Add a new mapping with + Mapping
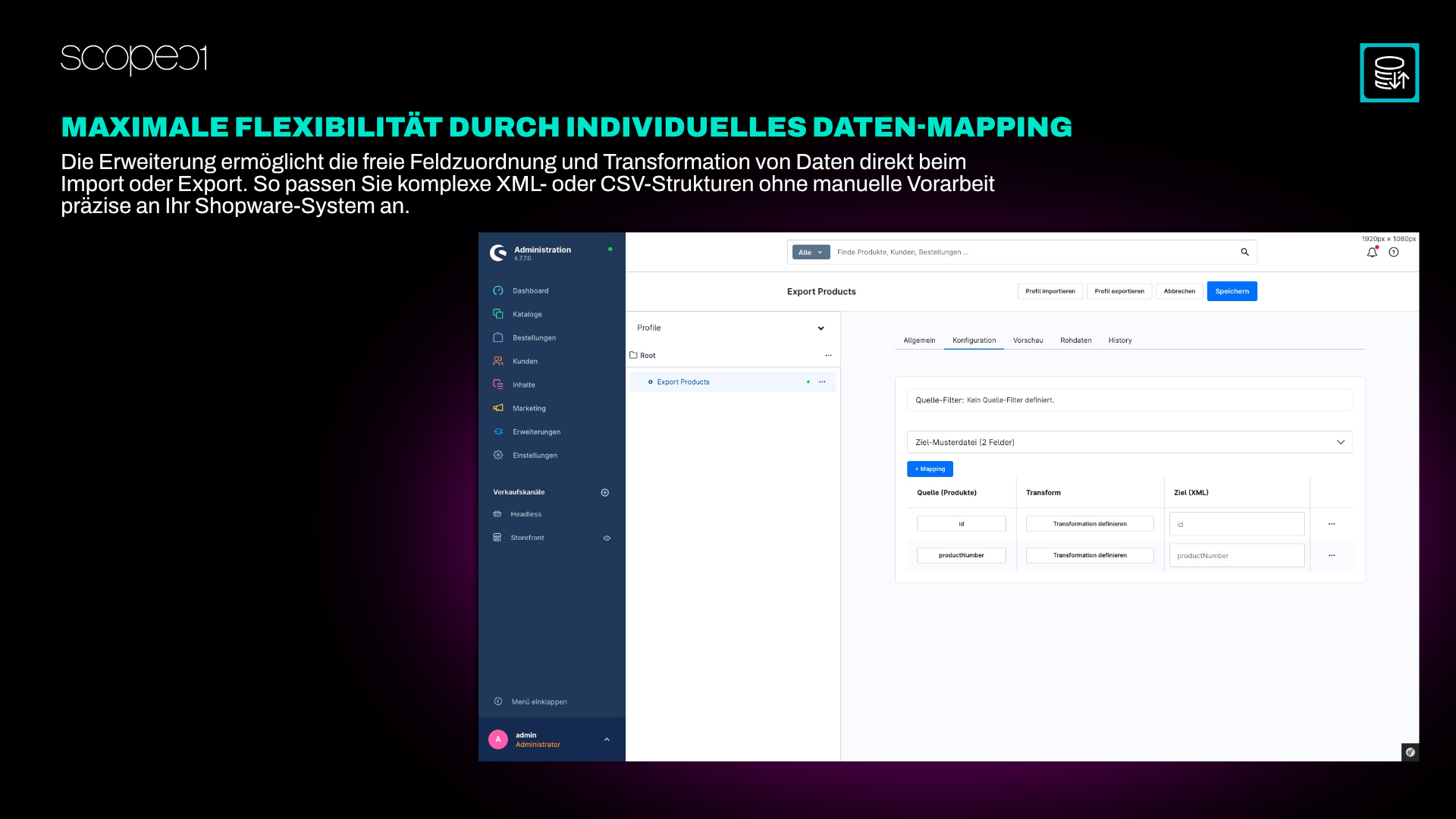 coord(930,469)
